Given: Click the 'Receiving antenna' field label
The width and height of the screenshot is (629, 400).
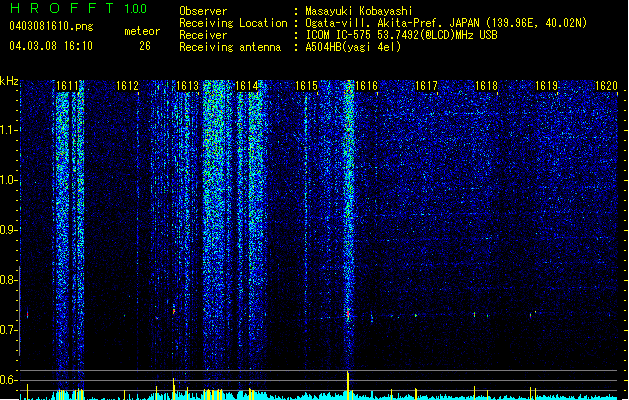Looking at the screenshot, I should click(230, 47).
